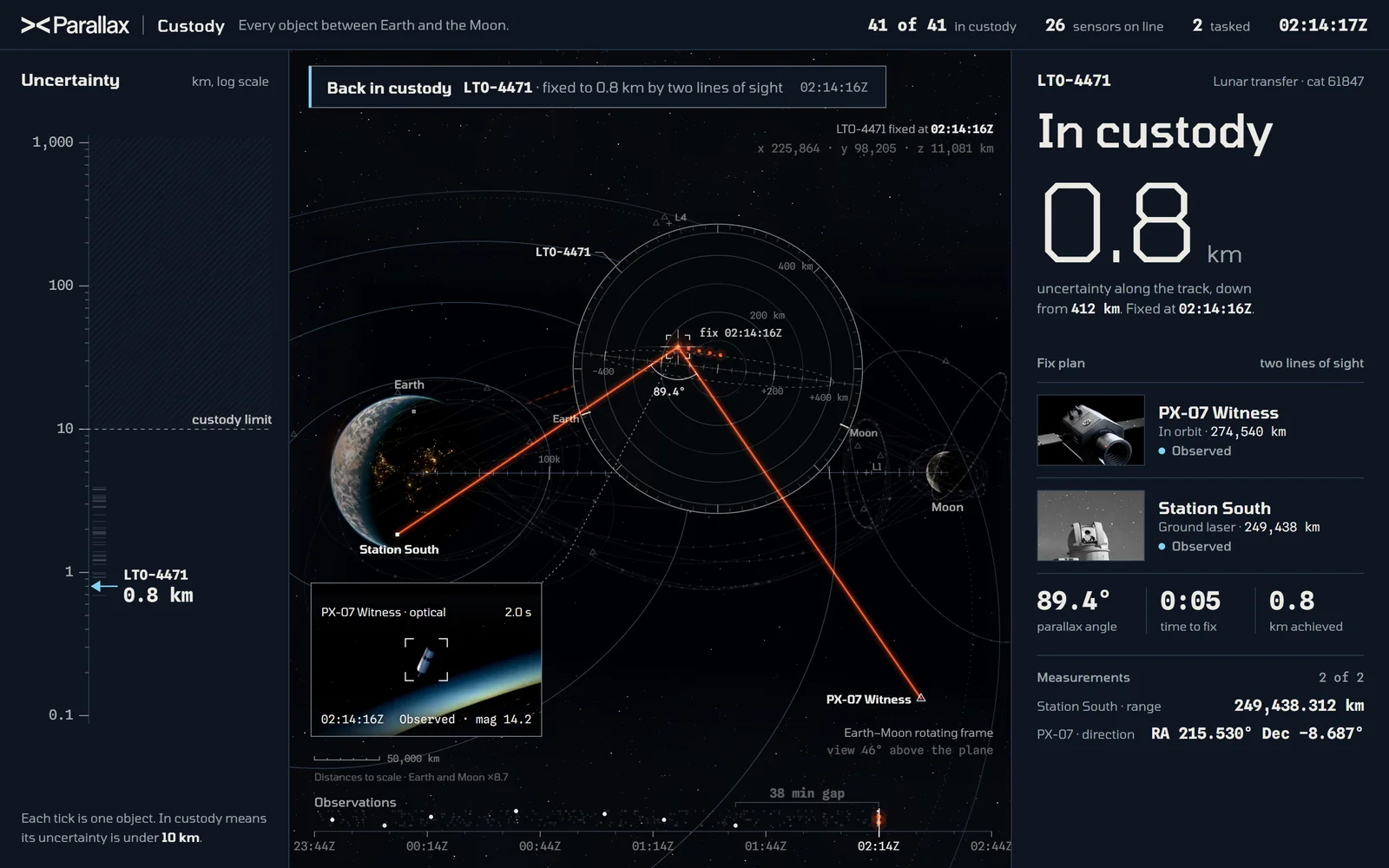Click the 249,438.312 km range measurement

tap(1299, 706)
